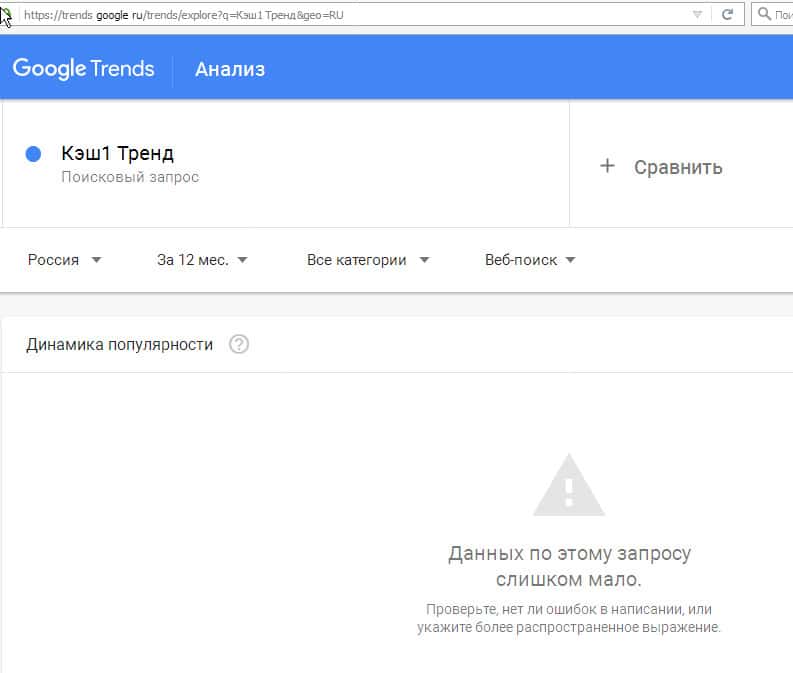Click the help question mark icon
The image size is (793, 673).
(238, 345)
